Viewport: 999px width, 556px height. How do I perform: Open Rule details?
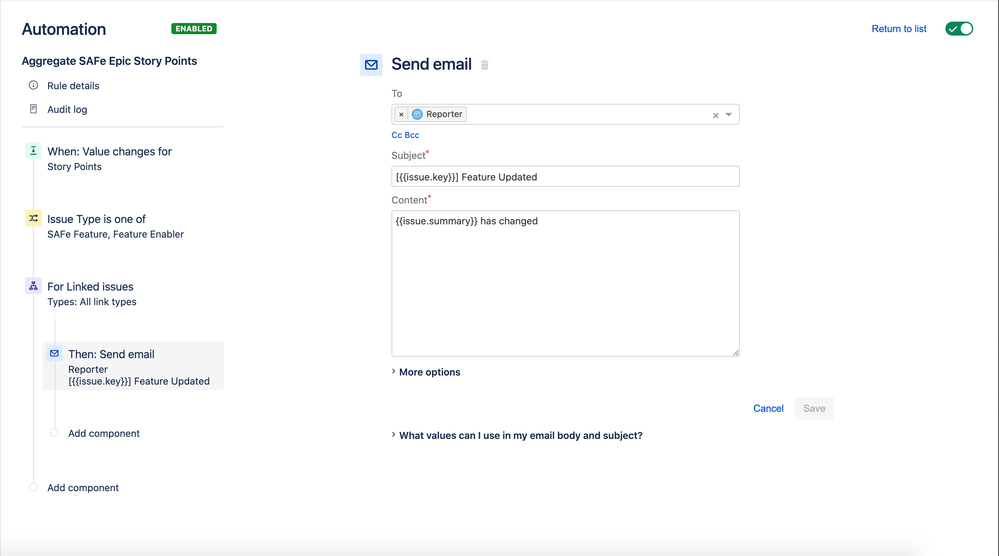tap(73, 85)
